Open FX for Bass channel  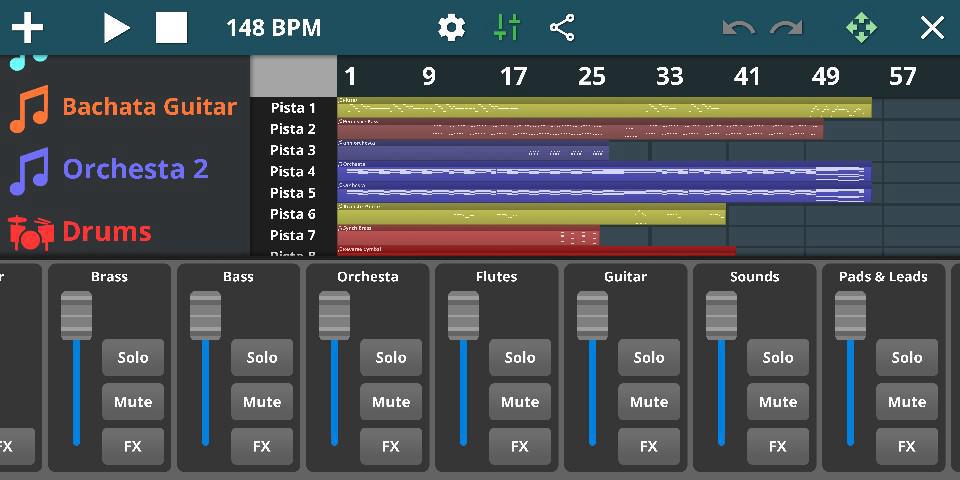click(262, 447)
